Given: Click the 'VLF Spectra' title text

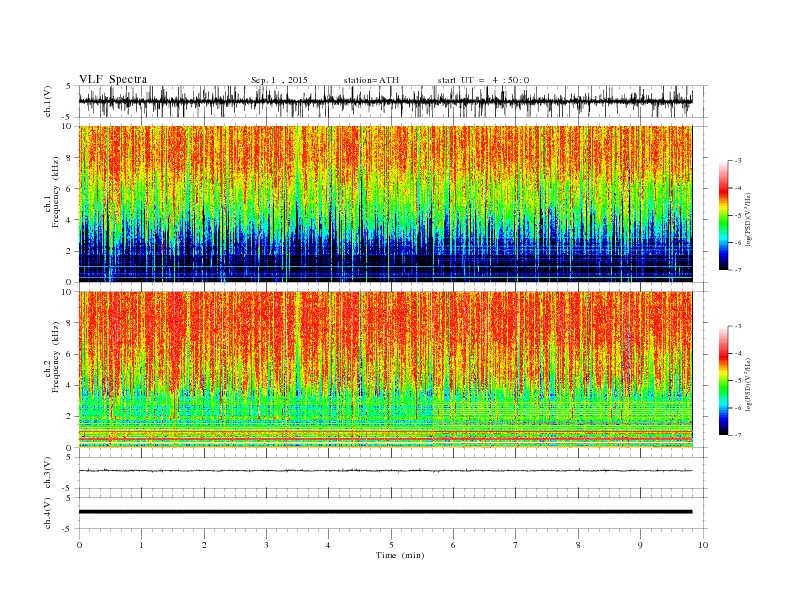Looking at the screenshot, I should point(113,79).
